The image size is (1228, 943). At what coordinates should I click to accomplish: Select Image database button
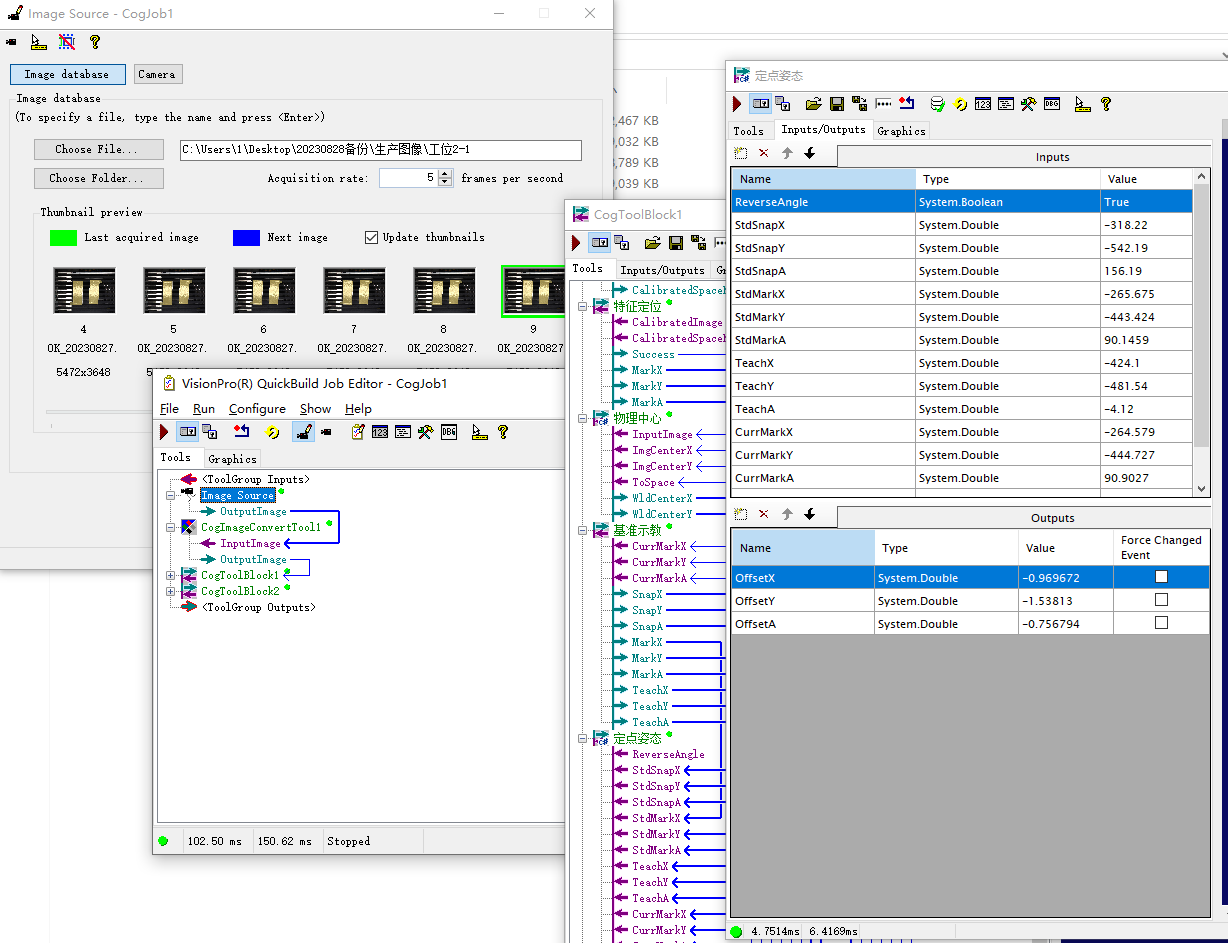pyautogui.click(x=68, y=74)
